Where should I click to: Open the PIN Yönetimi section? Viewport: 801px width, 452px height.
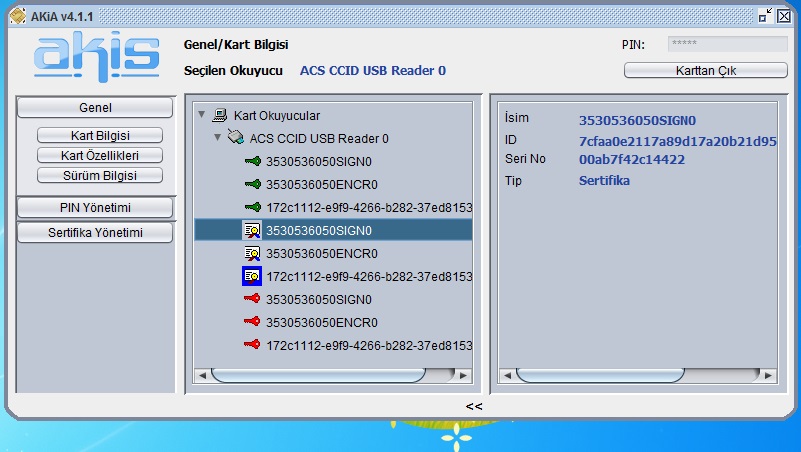pyautogui.click(x=95, y=207)
